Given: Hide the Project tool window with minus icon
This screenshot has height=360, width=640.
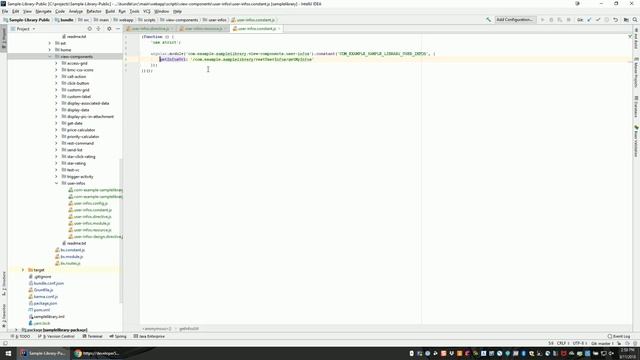Looking at the screenshot, I should (x=118, y=29).
